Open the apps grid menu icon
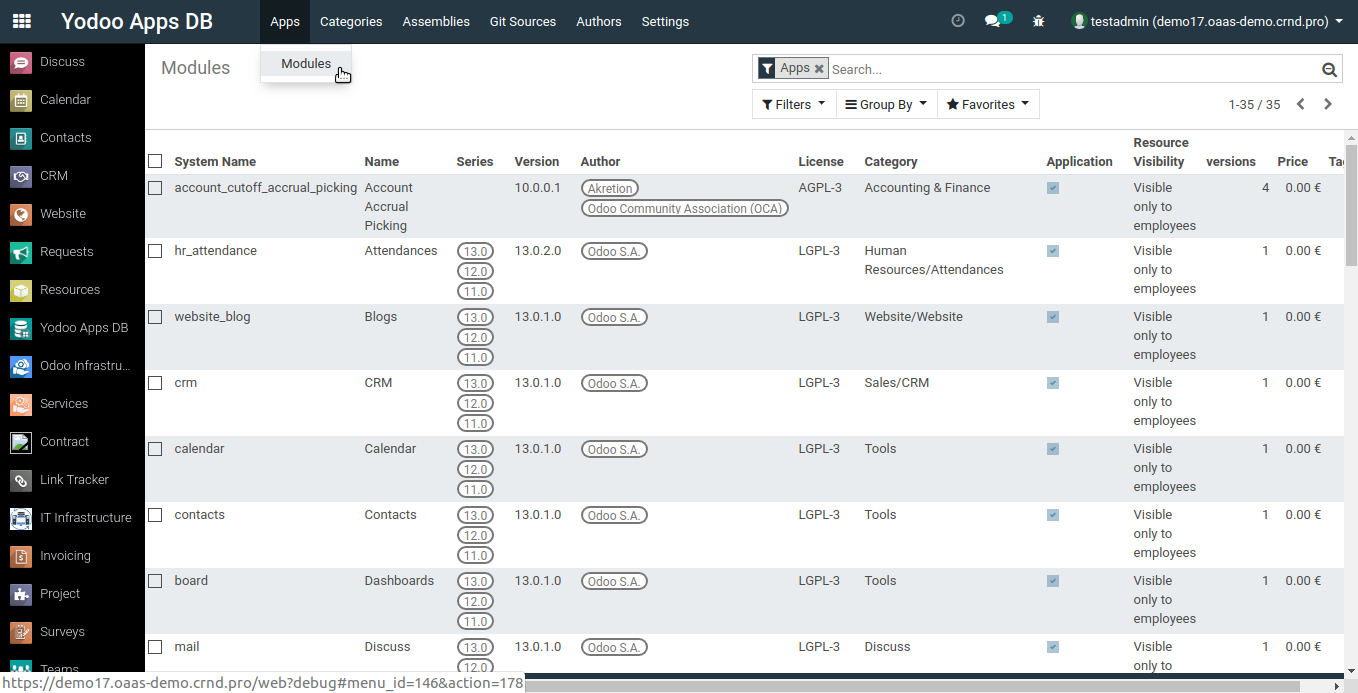This screenshot has height=693, width=1358. tap(22, 21)
